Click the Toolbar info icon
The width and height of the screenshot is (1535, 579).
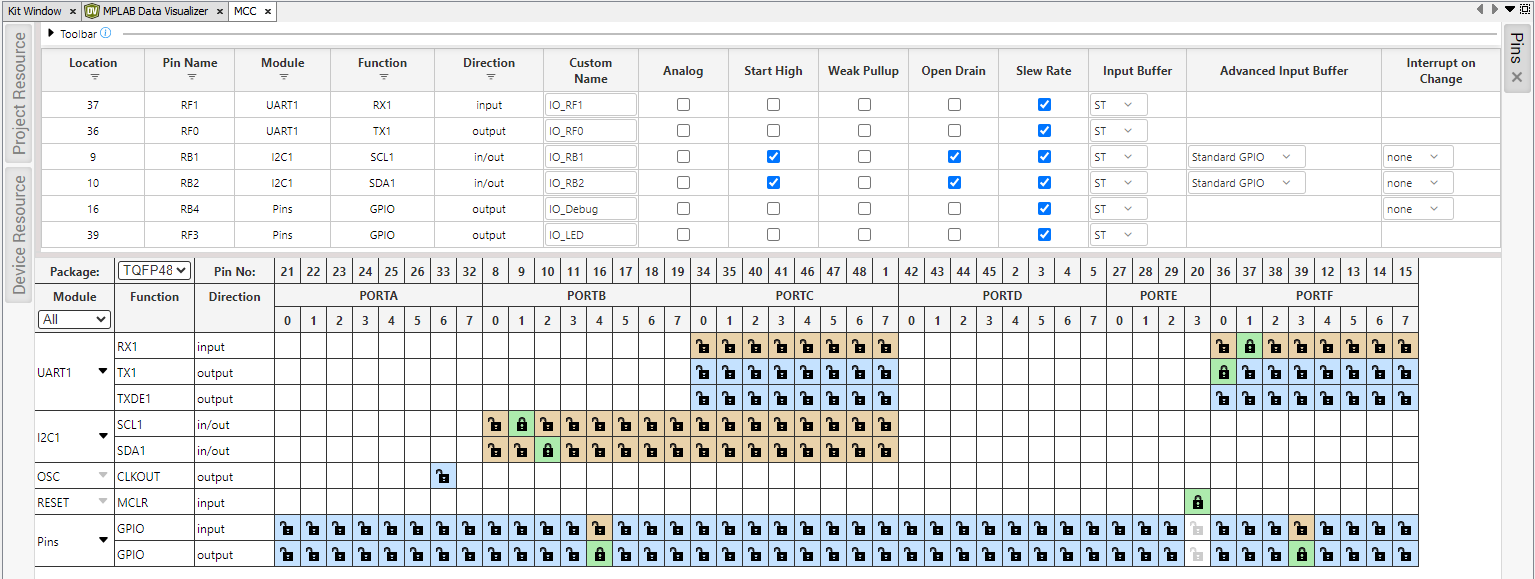click(x=106, y=33)
